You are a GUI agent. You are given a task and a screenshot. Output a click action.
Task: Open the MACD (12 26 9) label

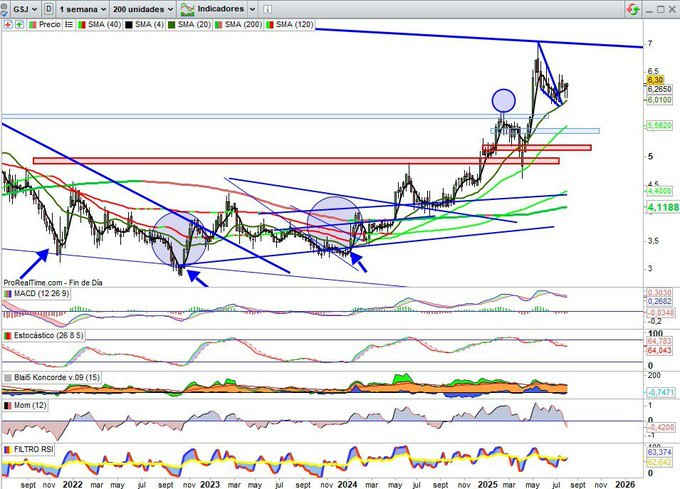pyautogui.click(x=41, y=294)
